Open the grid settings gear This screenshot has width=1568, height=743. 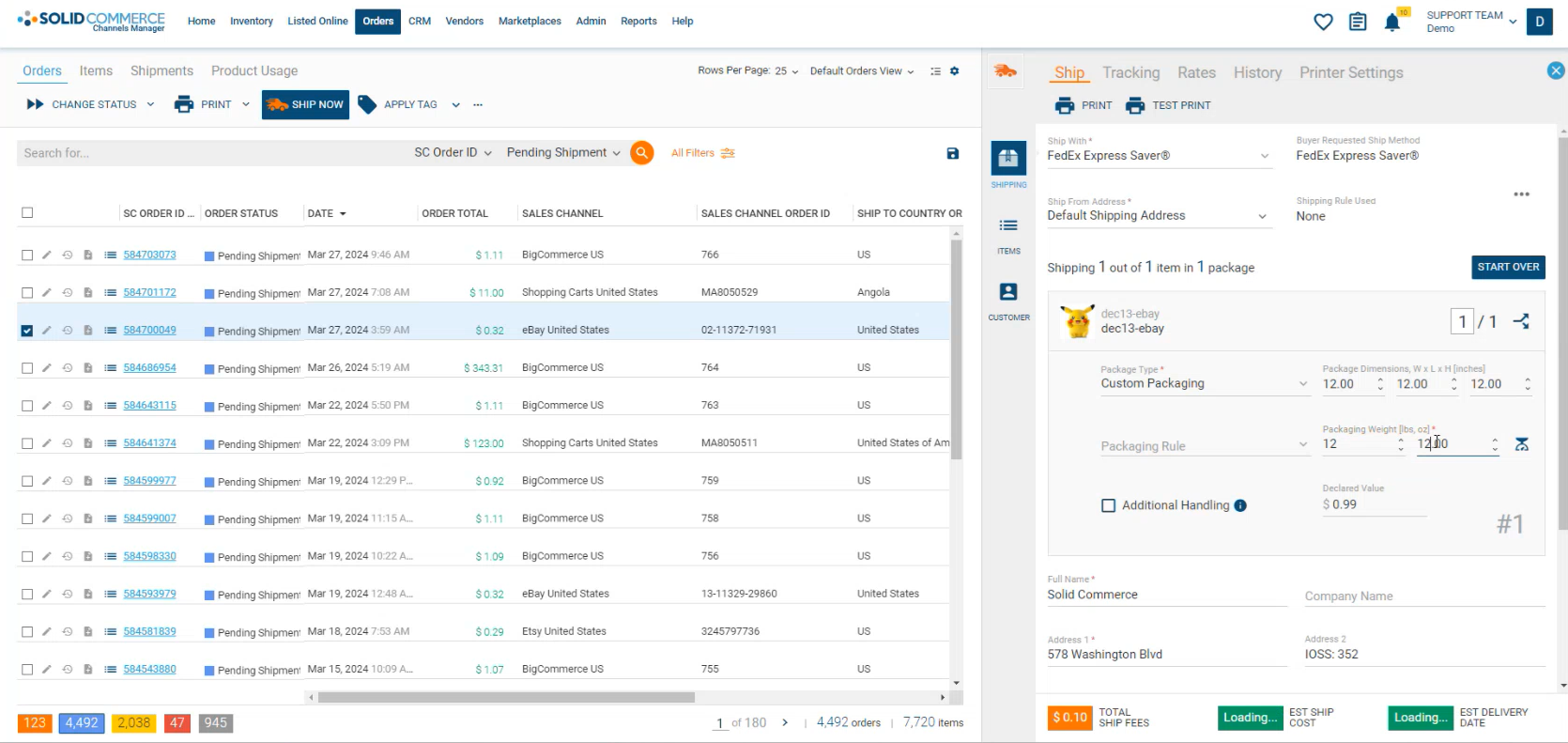point(955,71)
